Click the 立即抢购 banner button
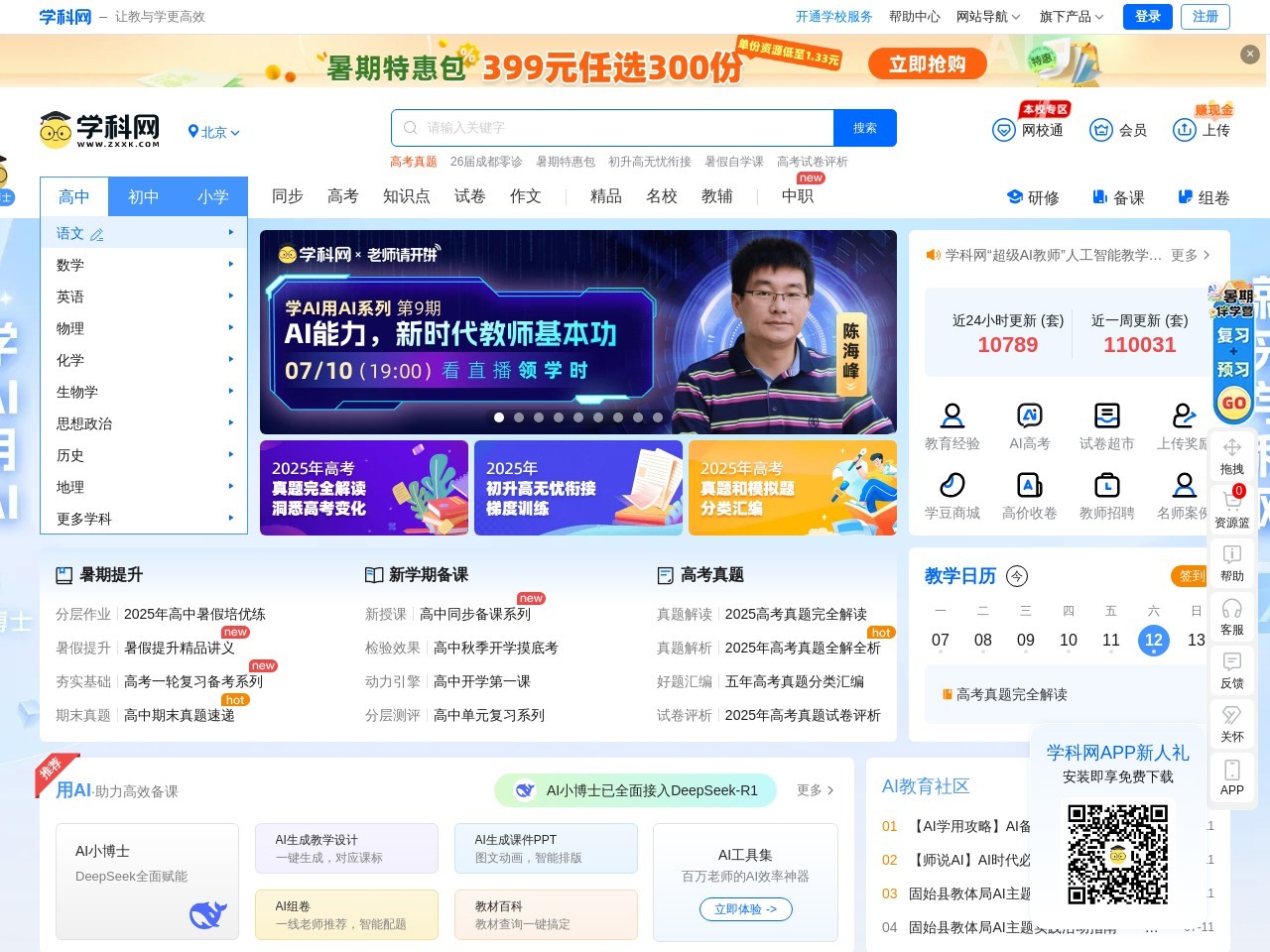Screen dimensions: 1270x952 [927, 62]
